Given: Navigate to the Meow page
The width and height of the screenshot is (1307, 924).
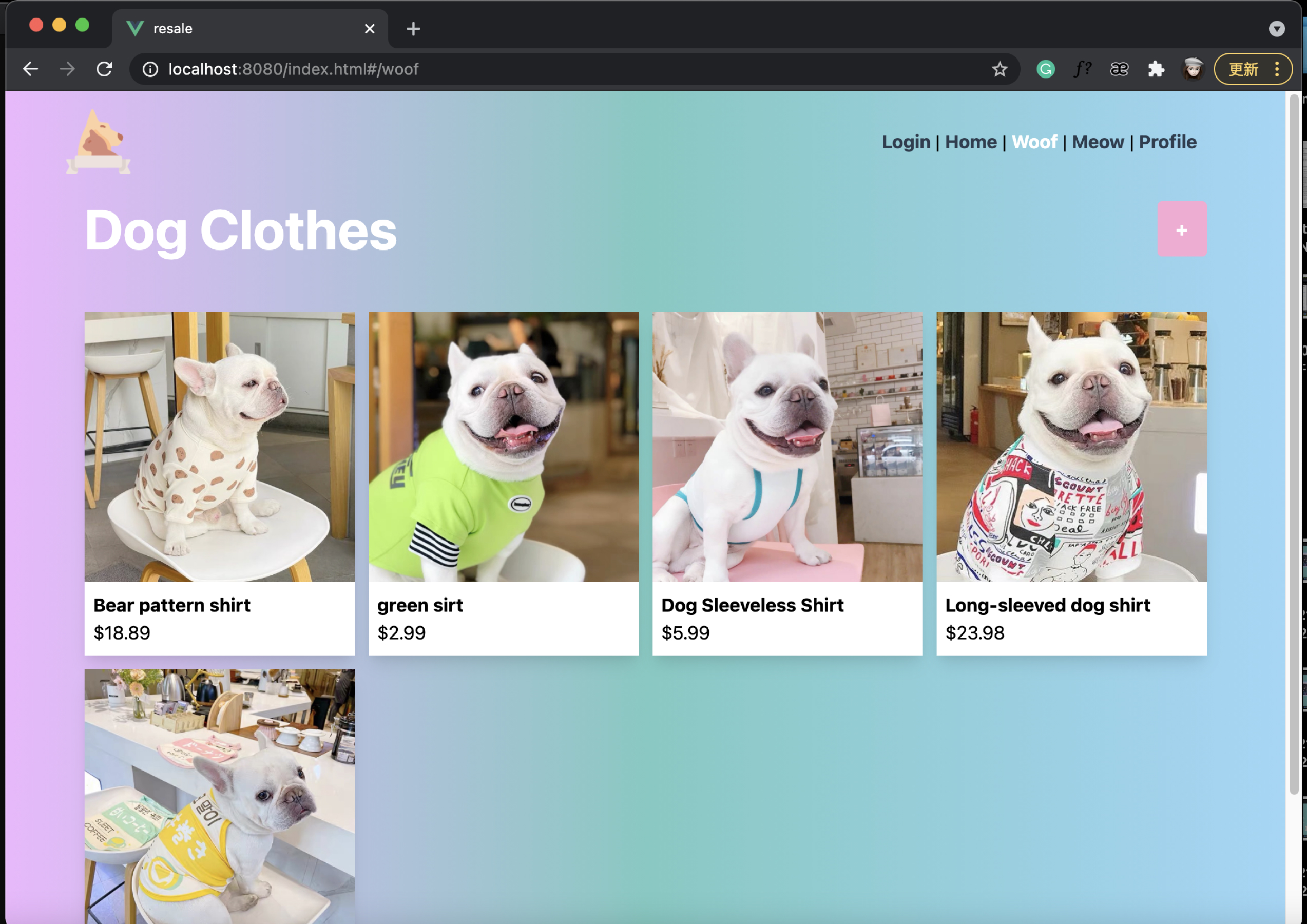Looking at the screenshot, I should click(x=1098, y=142).
